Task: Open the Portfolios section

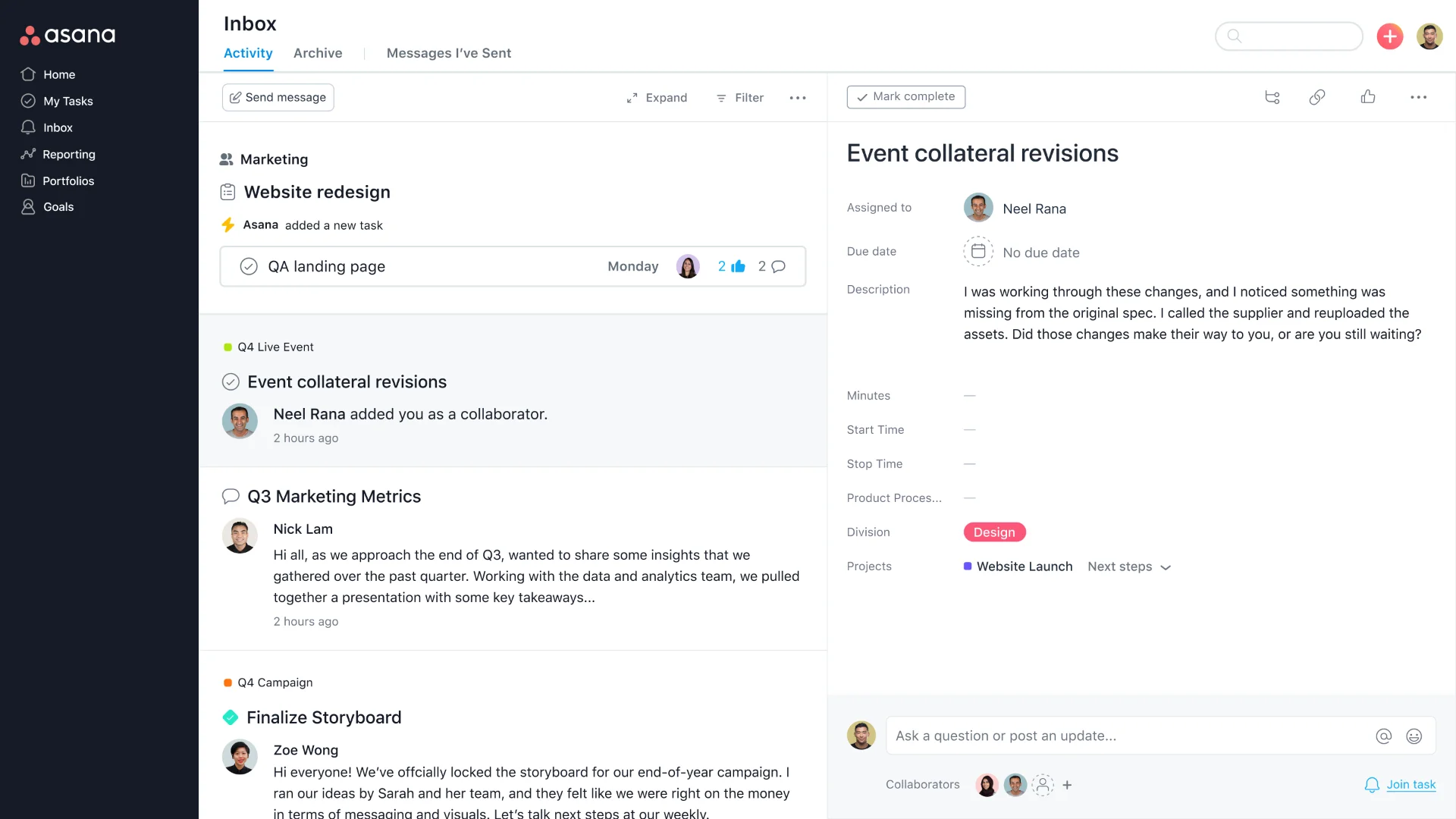Action: 68,180
